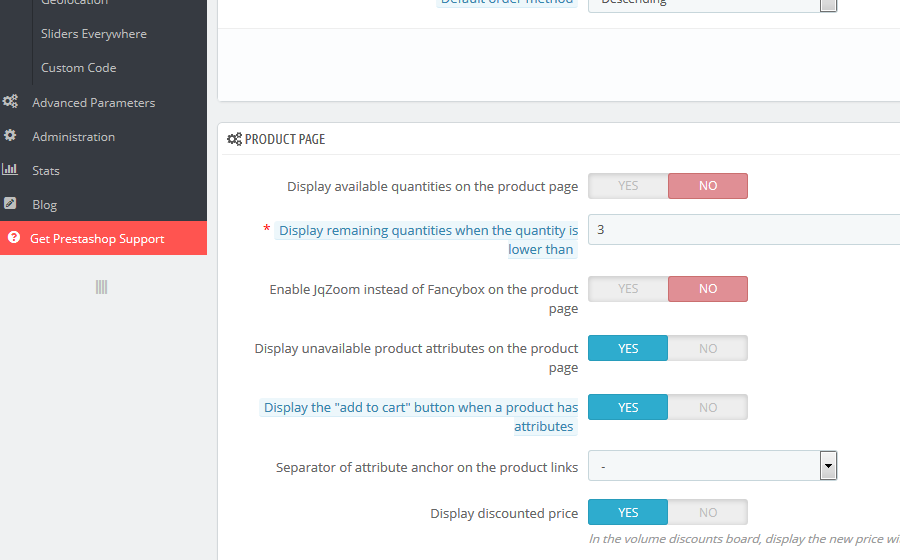Turn off add to cart button (NO)

click(x=708, y=407)
